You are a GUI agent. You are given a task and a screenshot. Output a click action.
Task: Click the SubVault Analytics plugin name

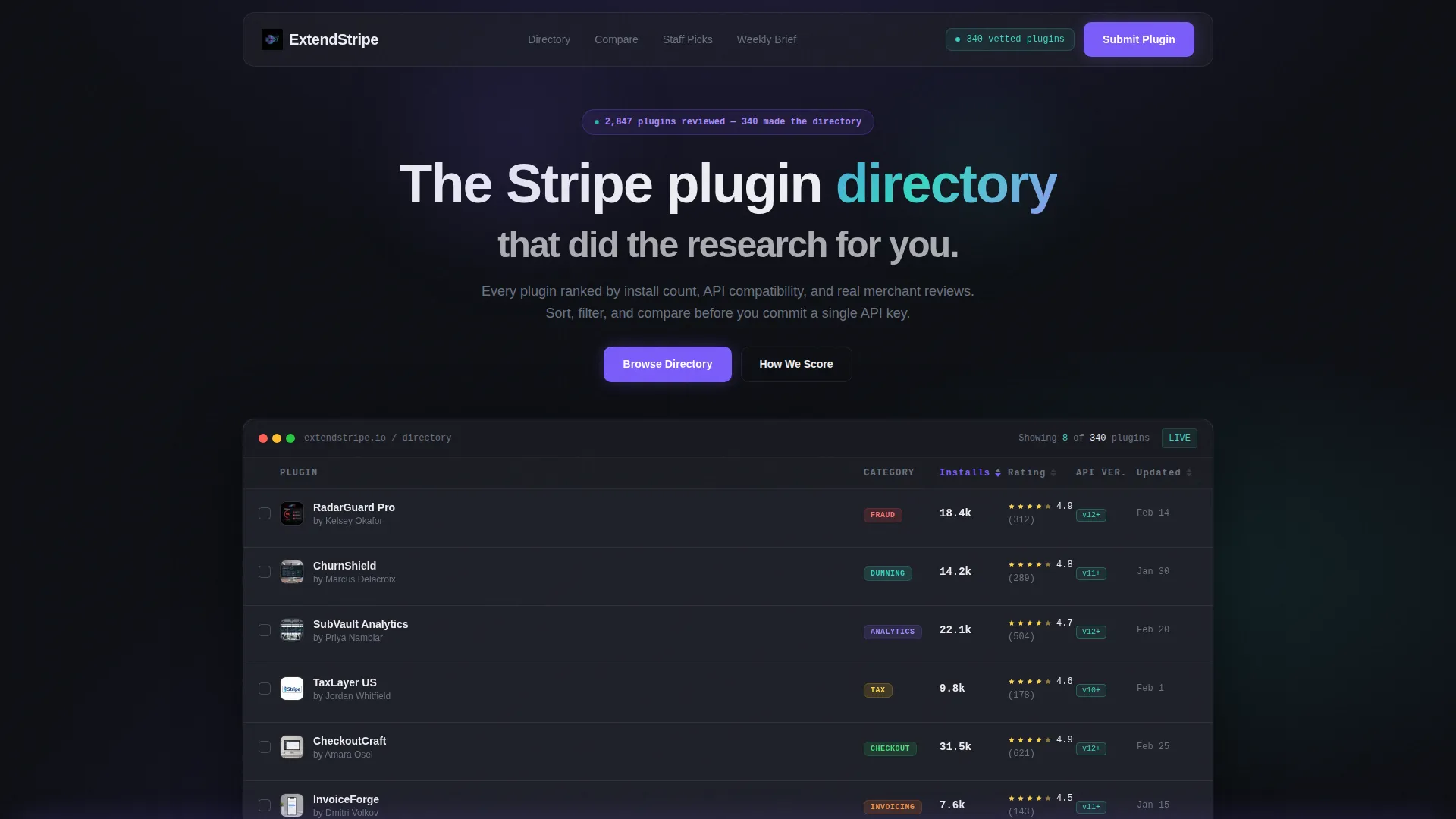tap(360, 624)
